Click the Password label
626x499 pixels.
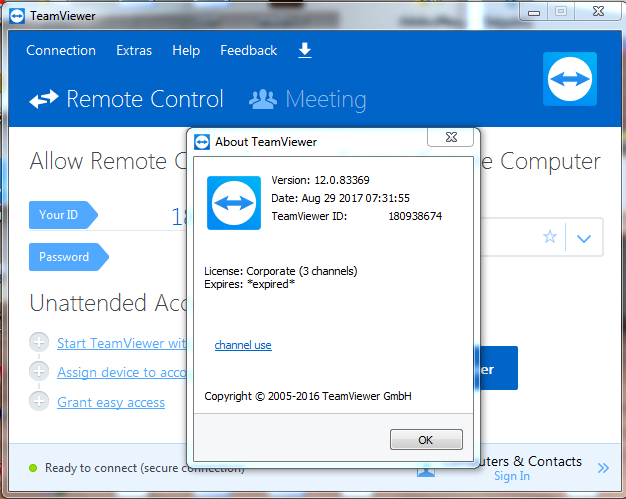pyautogui.click(x=69, y=257)
